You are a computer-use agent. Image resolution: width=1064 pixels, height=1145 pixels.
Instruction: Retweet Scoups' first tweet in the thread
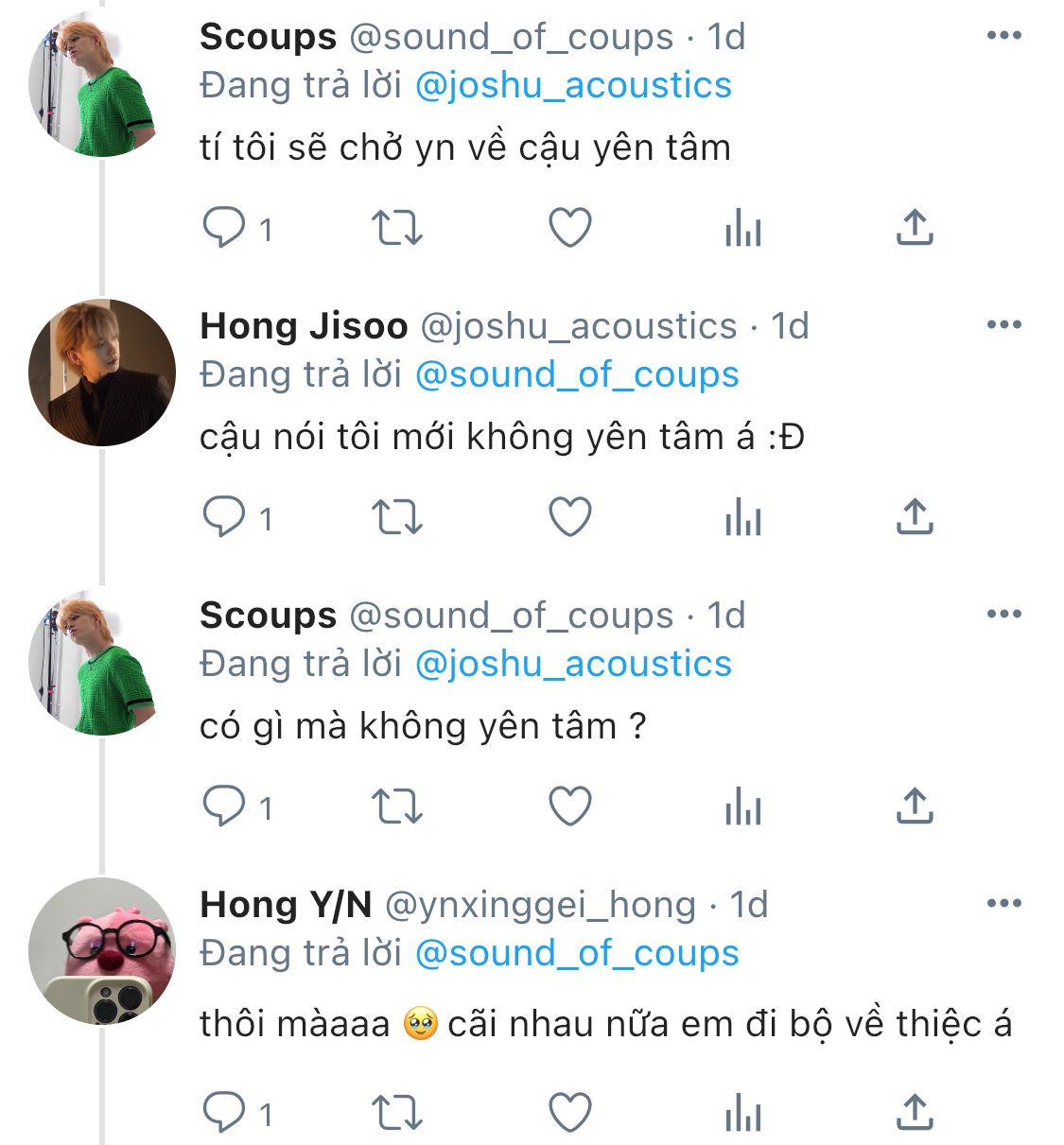(x=396, y=228)
